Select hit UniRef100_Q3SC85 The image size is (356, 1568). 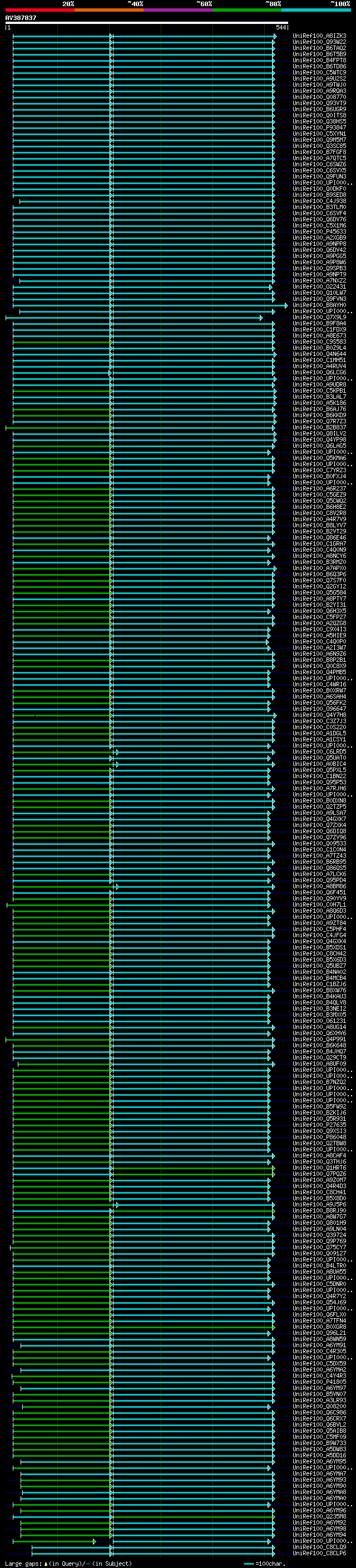319,146
